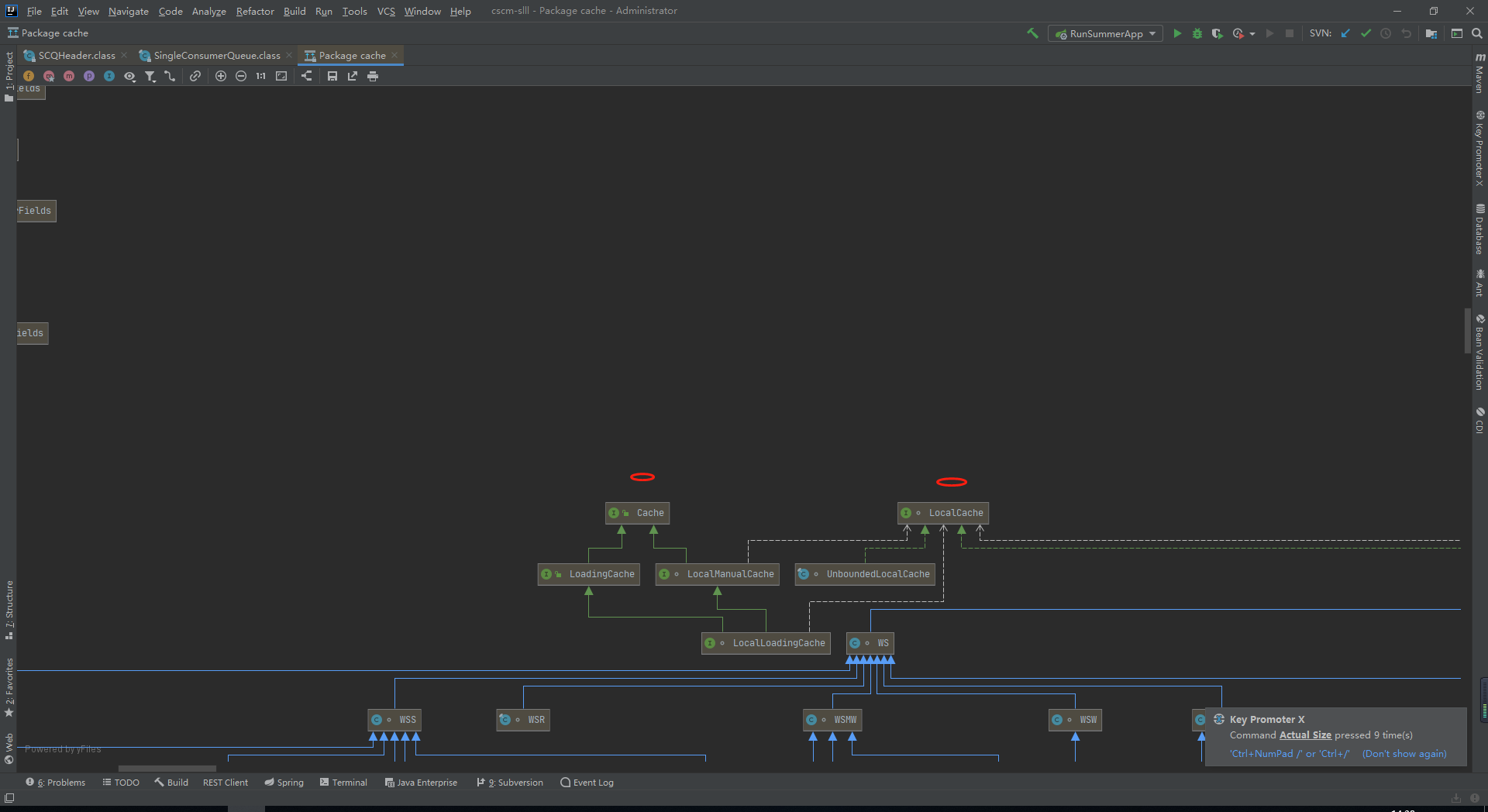Start debugging with the green bug icon

click(1197, 34)
